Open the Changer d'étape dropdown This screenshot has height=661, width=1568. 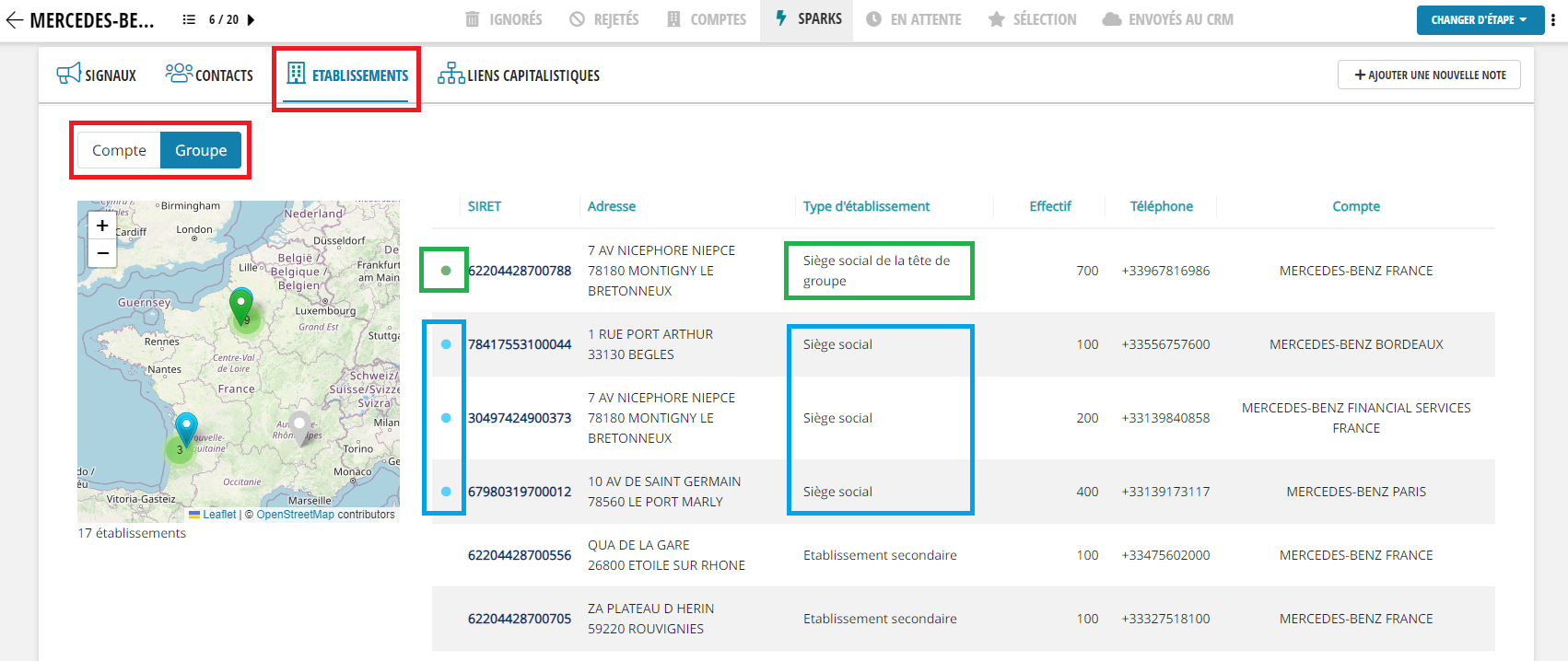click(x=1479, y=19)
